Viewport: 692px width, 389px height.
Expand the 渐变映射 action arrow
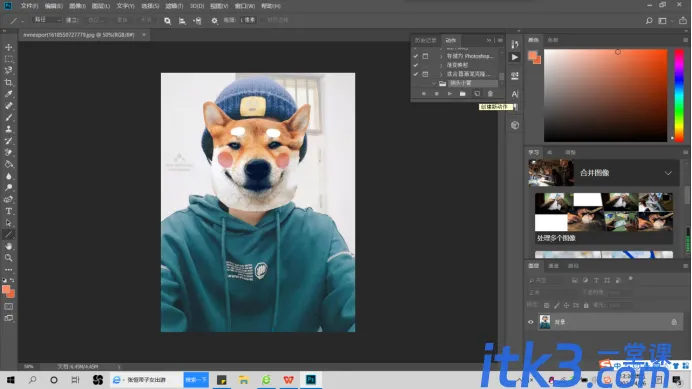(x=440, y=65)
